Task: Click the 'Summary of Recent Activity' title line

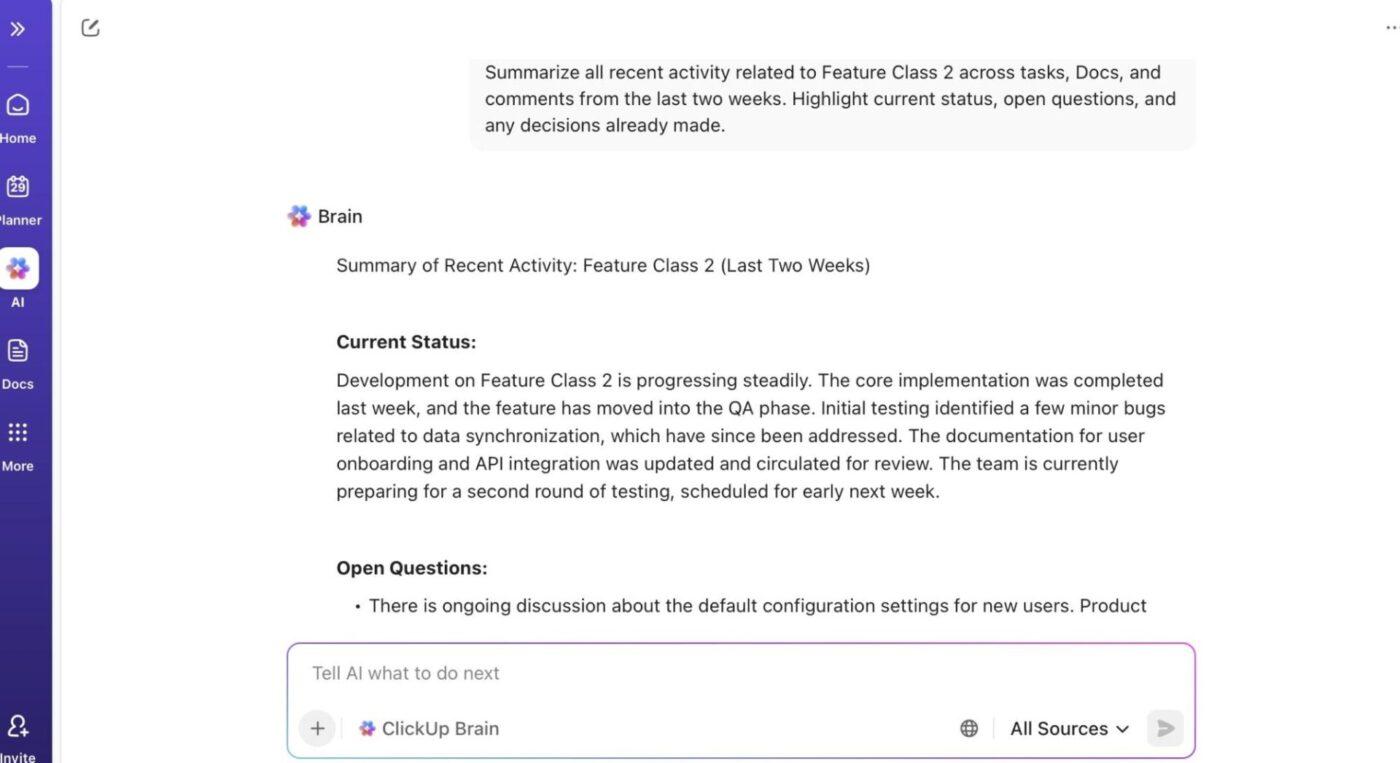Action: (603, 266)
